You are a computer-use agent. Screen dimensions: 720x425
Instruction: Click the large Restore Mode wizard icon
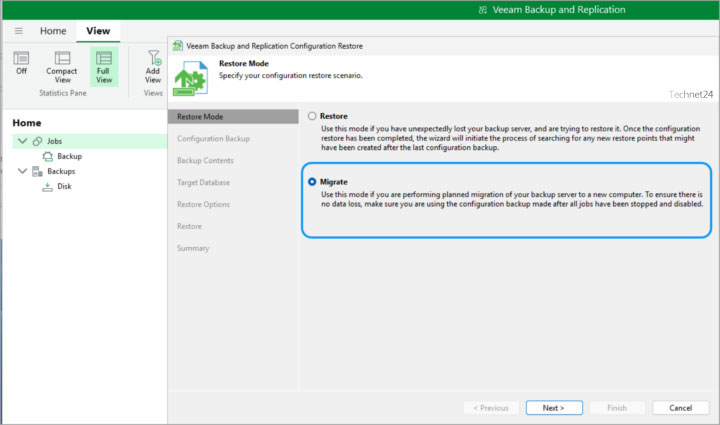coord(190,78)
